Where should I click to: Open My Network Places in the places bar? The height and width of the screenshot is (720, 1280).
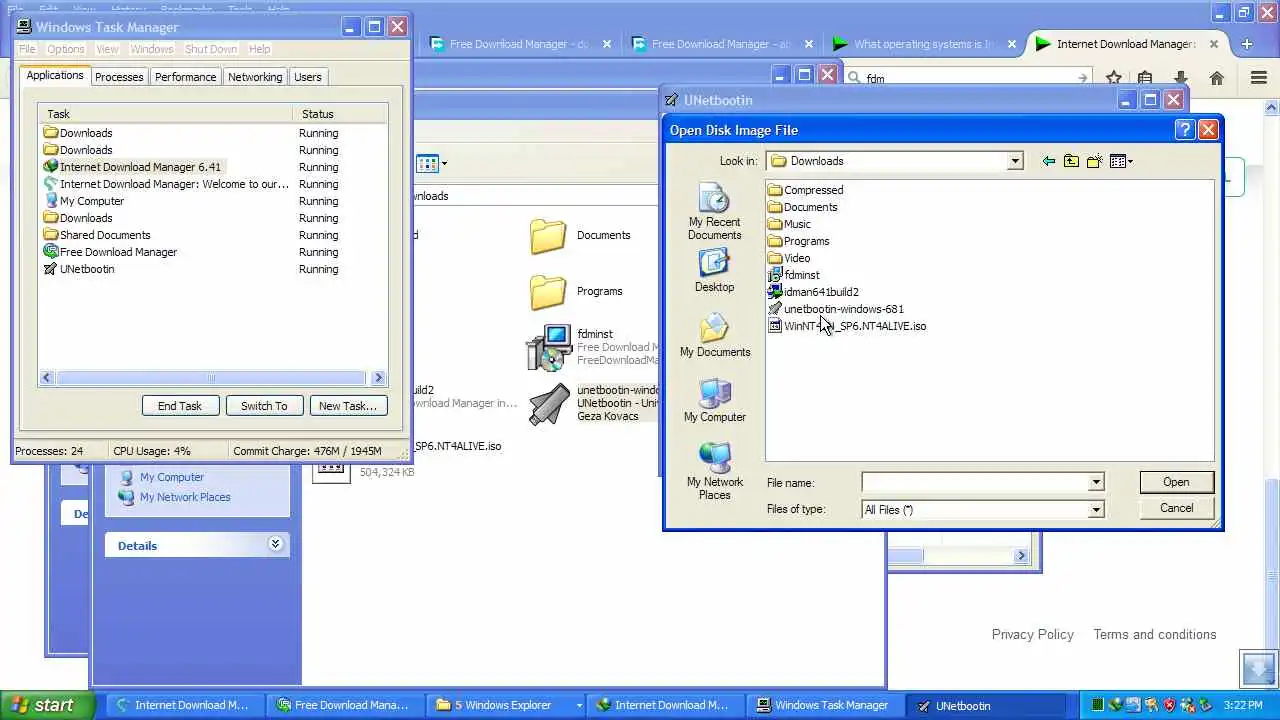pyautogui.click(x=714, y=472)
